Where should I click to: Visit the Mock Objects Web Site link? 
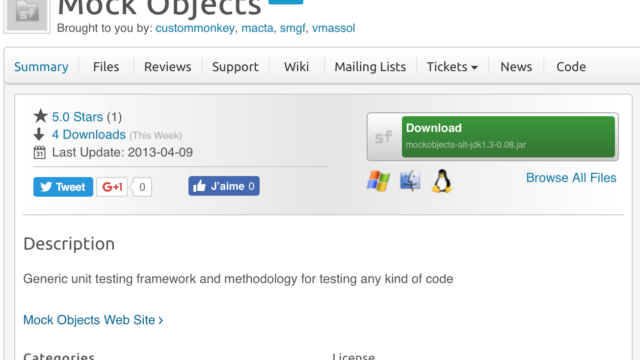click(x=93, y=320)
